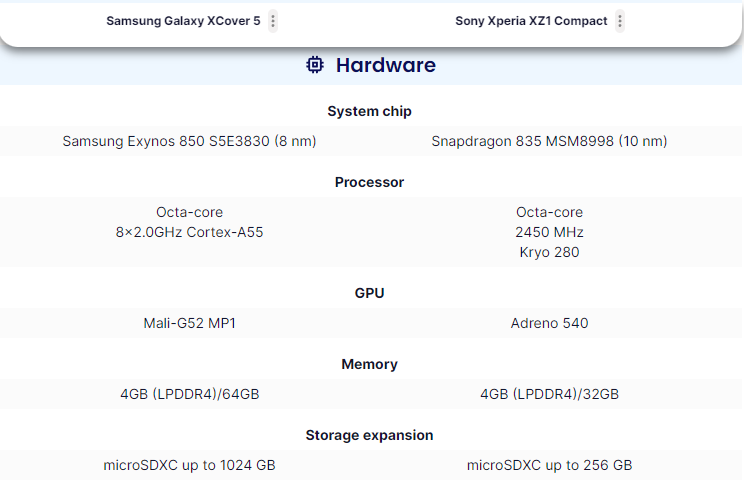Click the Memory row label
Screen dimensions: 744x483
pyautogui.click(x=369, y=364)
